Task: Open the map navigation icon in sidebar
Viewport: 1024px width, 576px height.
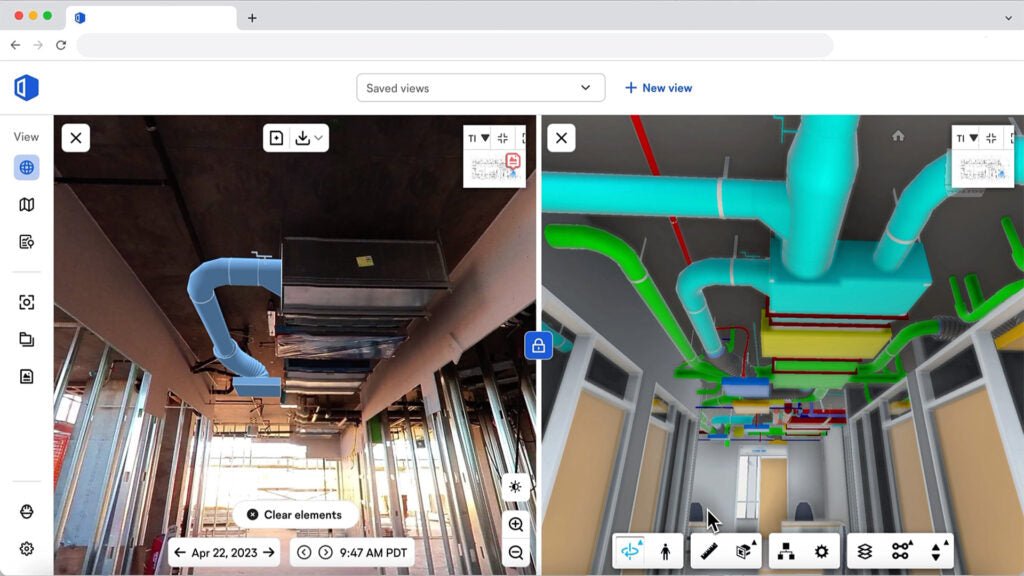Action: [26, 204]
